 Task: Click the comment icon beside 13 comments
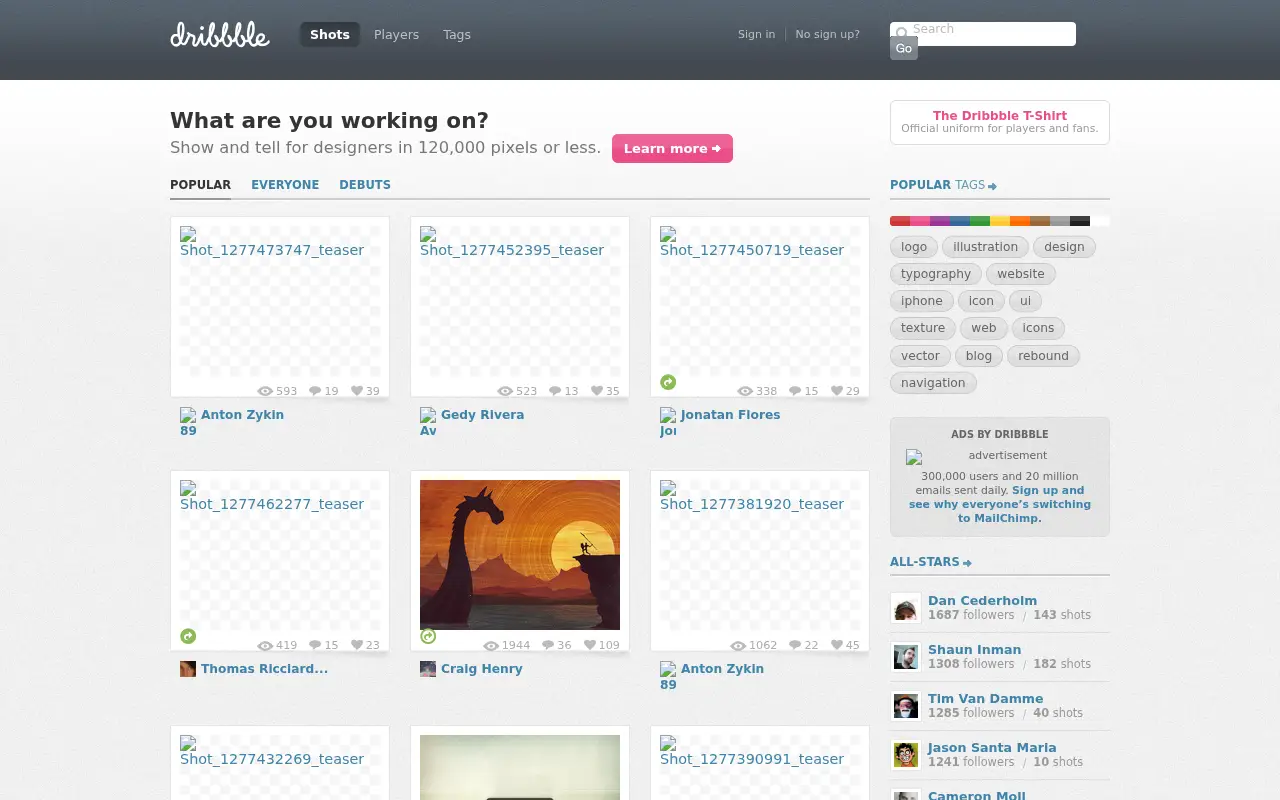(x=555, y=391)
